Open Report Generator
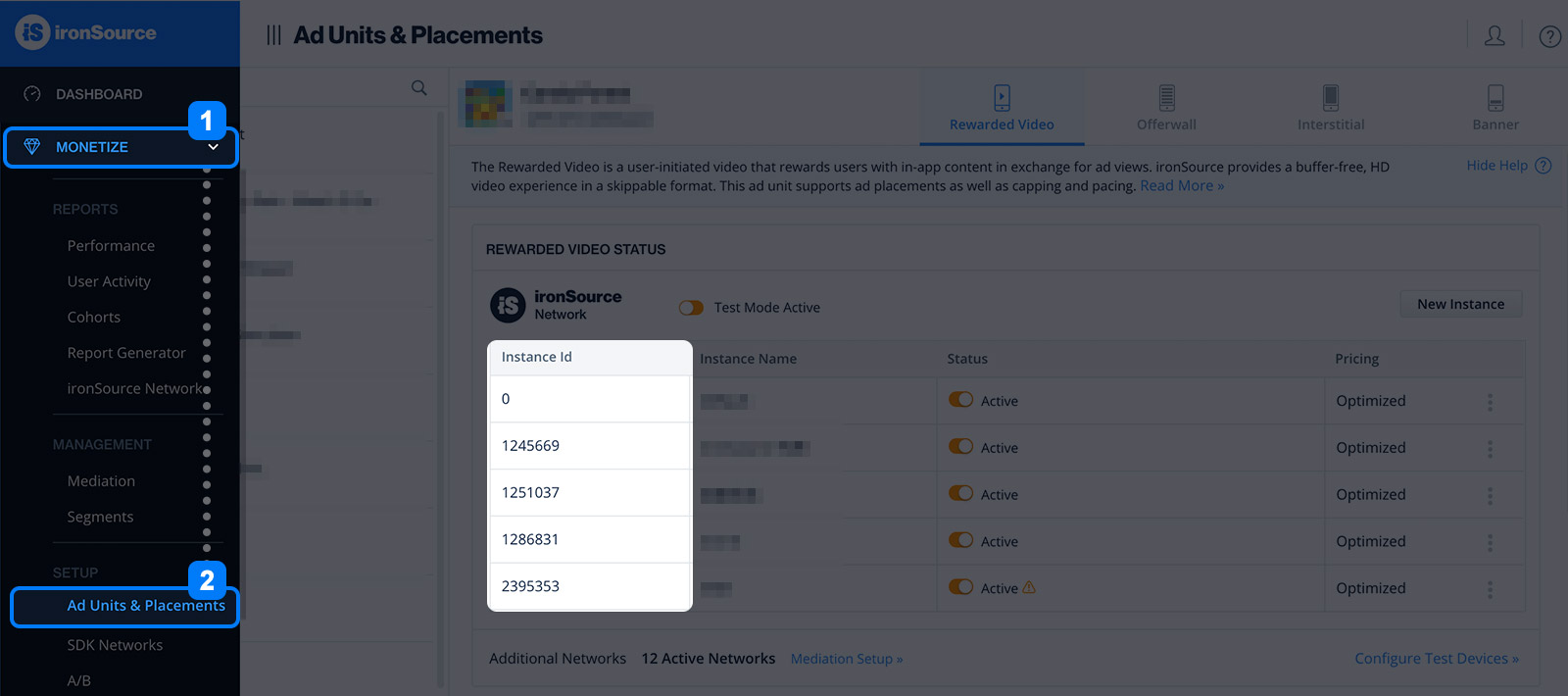The height and width of the screenshot is (696, 1568). click(x=126, y=353)
